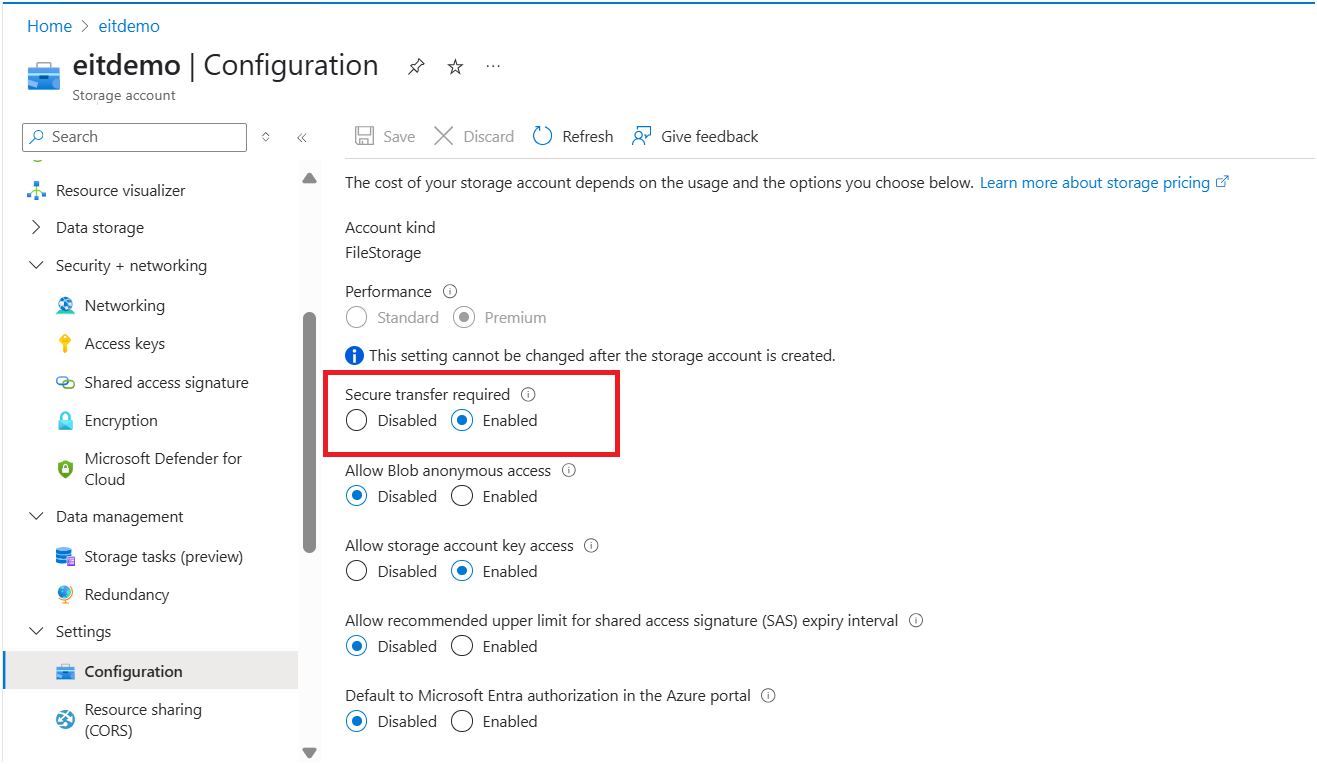Open Storage tasks (preview) menu item
The image size is (1317, 764).
tap(164, 557)
